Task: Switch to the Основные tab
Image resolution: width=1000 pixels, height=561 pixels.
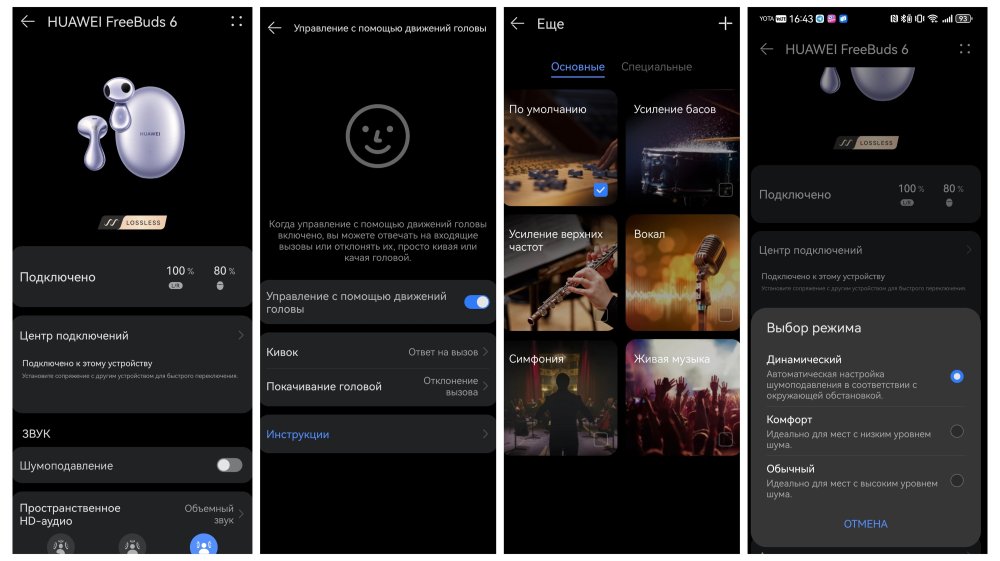Action: pos(577,67)
